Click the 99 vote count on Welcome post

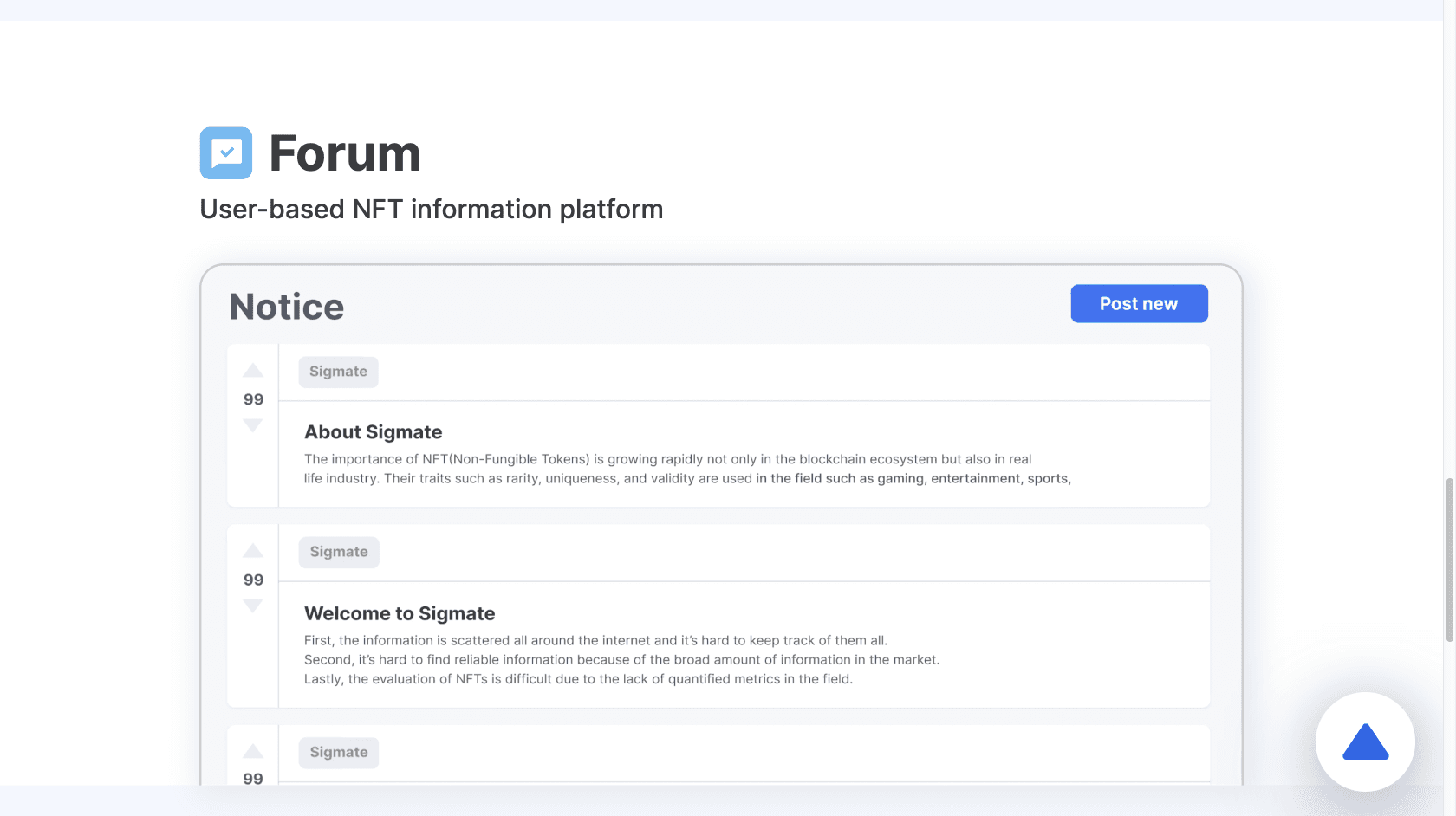pos(252,580)
